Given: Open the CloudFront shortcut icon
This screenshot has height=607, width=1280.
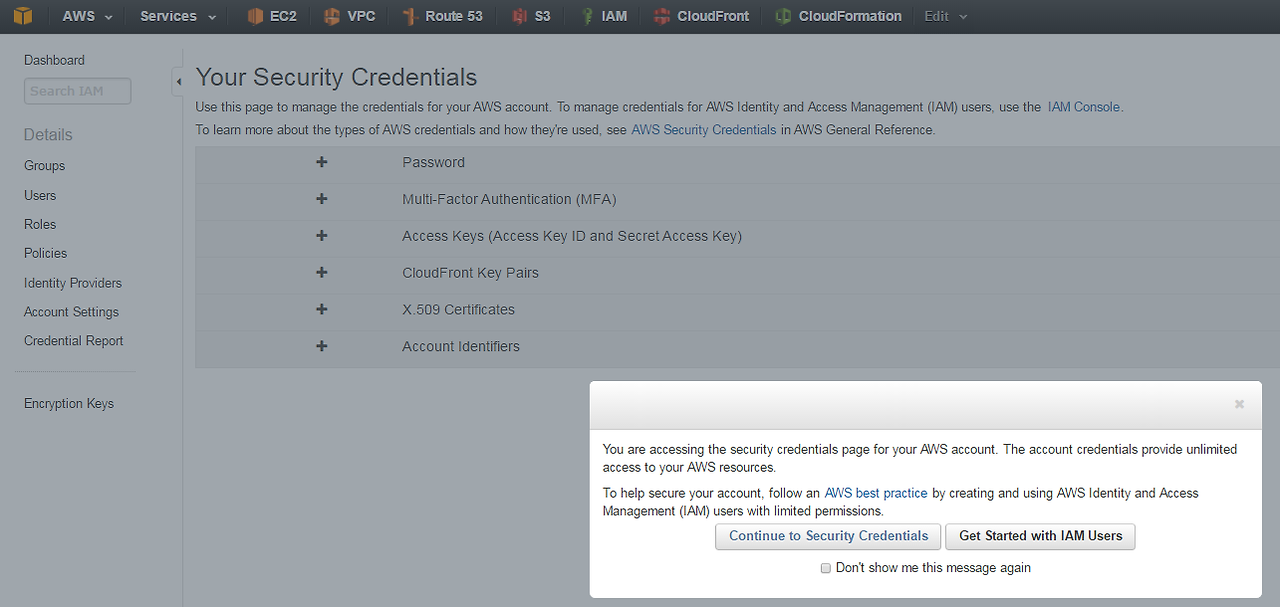Looking at the screenshot, I should (661, 16).
